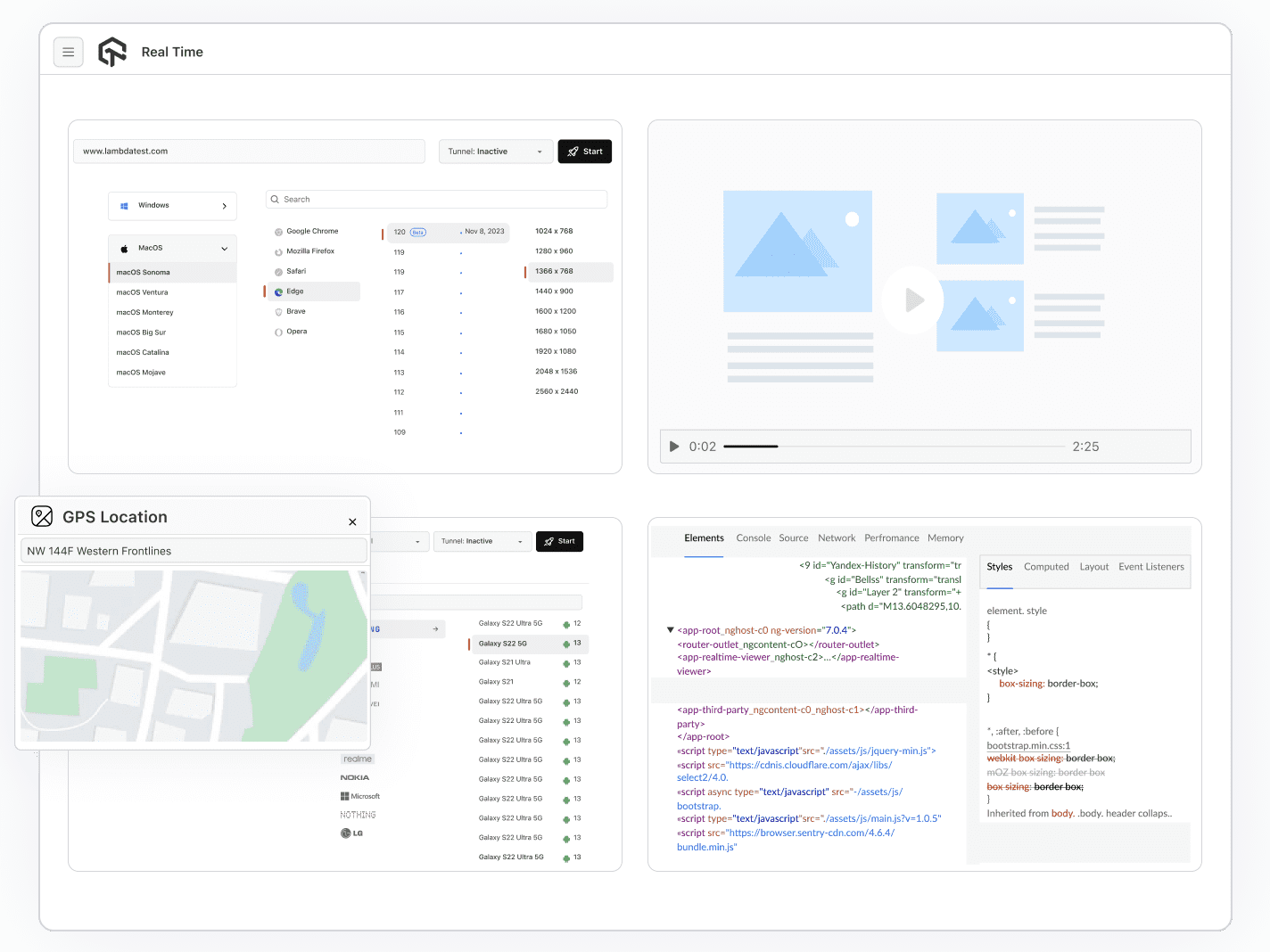Switch to Computed styles tab
This screenshot has height=952, width=1270.
pos(1045,567)
